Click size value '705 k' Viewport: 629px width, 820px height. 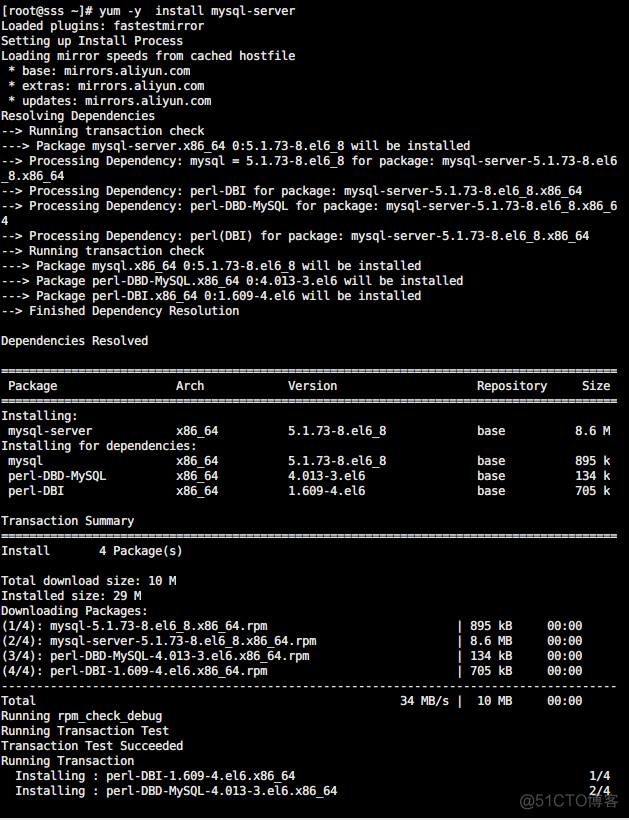(592, 491)
